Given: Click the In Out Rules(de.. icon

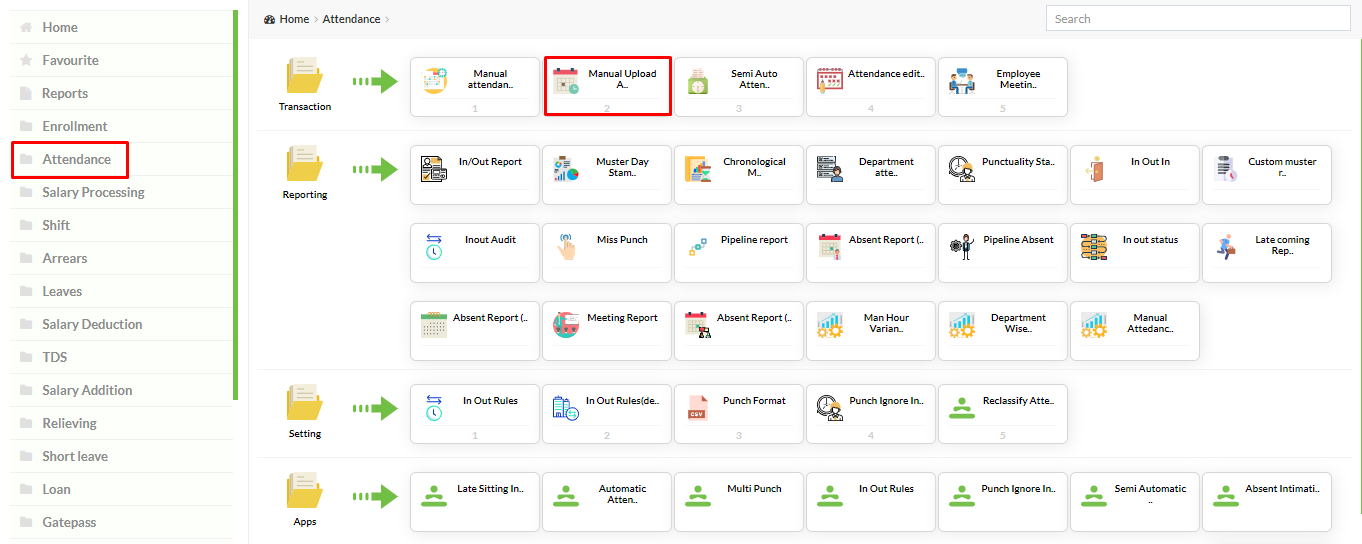Looking at the screenshot, I should (x=566, y=408).
